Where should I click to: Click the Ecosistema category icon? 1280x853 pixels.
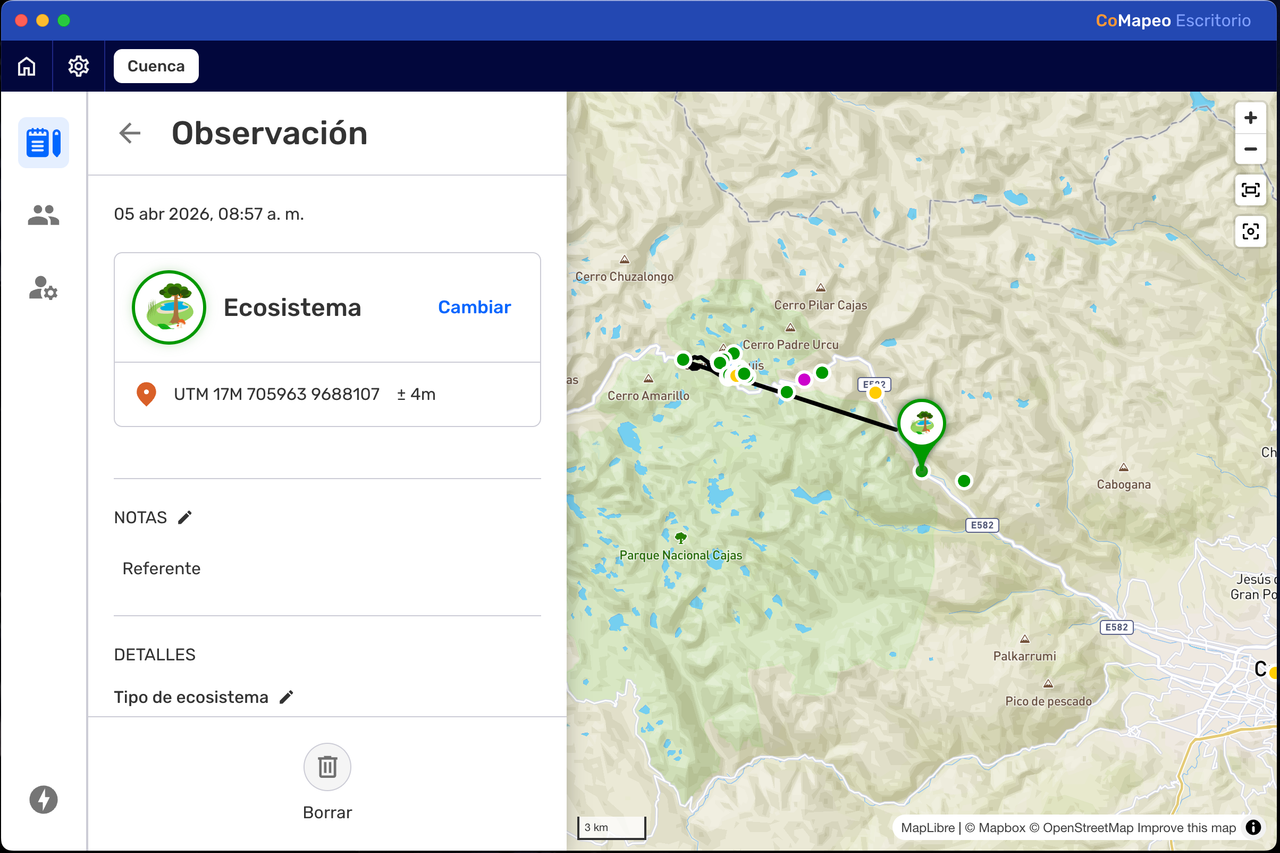click(169, 307)
